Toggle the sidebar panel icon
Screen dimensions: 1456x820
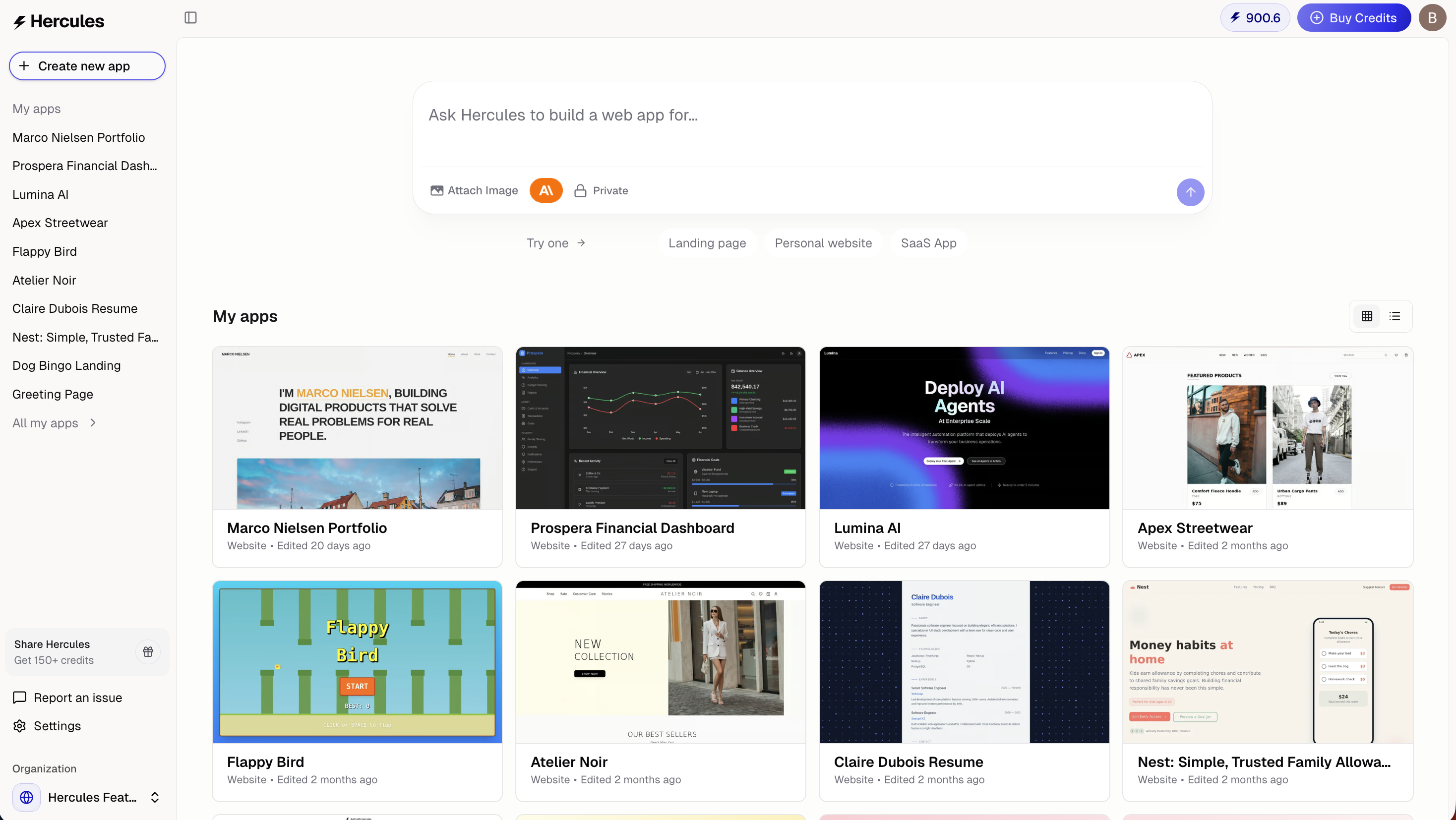tap(190, 17)
